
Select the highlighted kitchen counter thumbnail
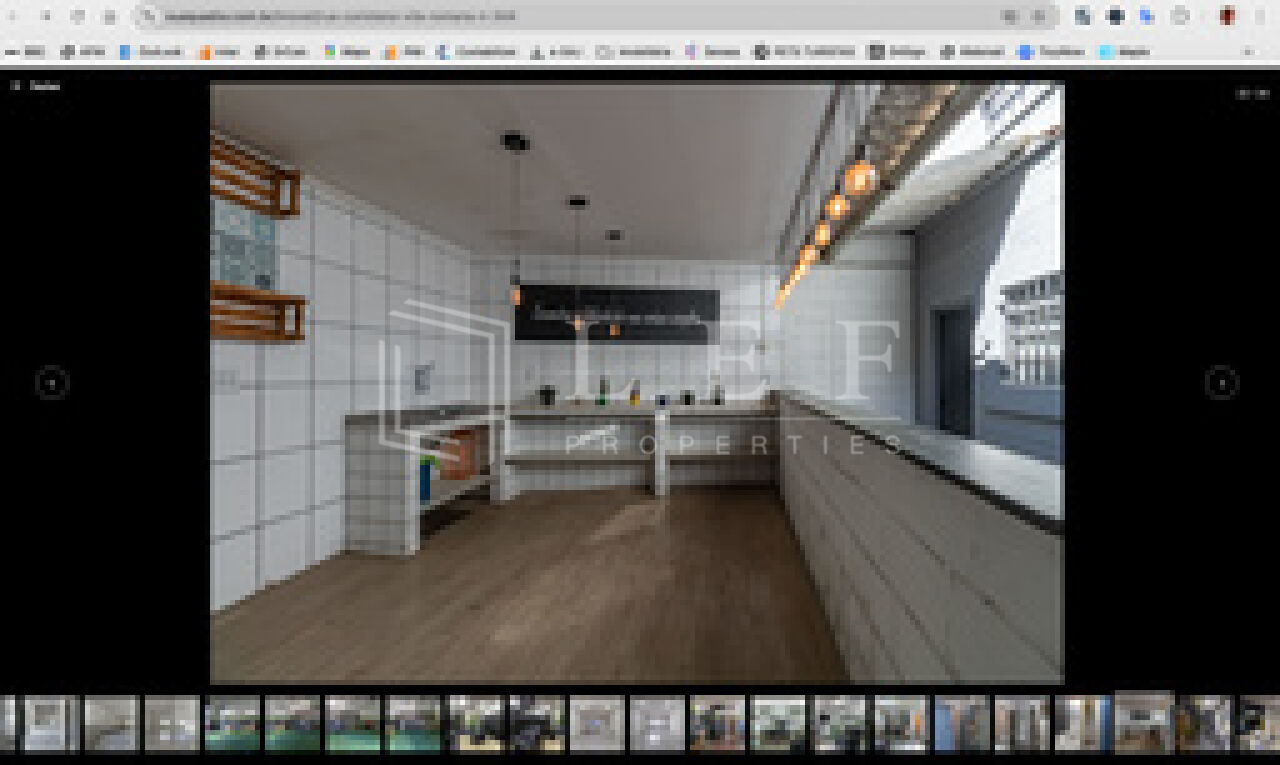click(1144, 722)
